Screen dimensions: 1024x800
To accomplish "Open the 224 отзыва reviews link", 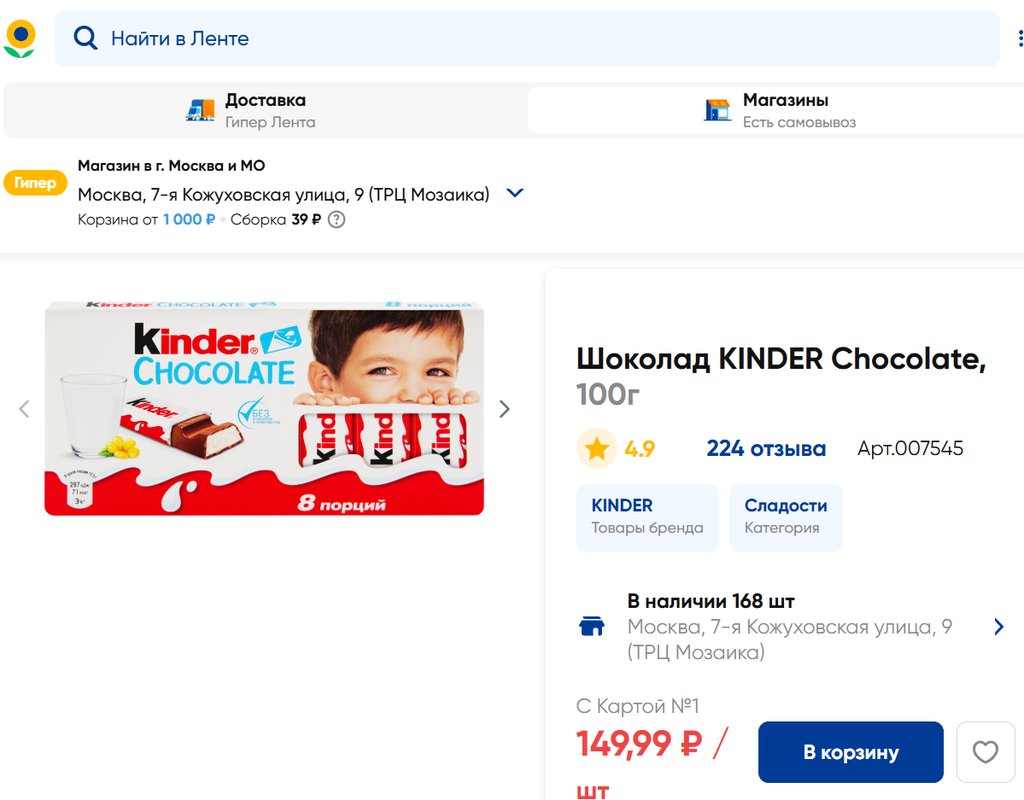I will tap(766, 449).
